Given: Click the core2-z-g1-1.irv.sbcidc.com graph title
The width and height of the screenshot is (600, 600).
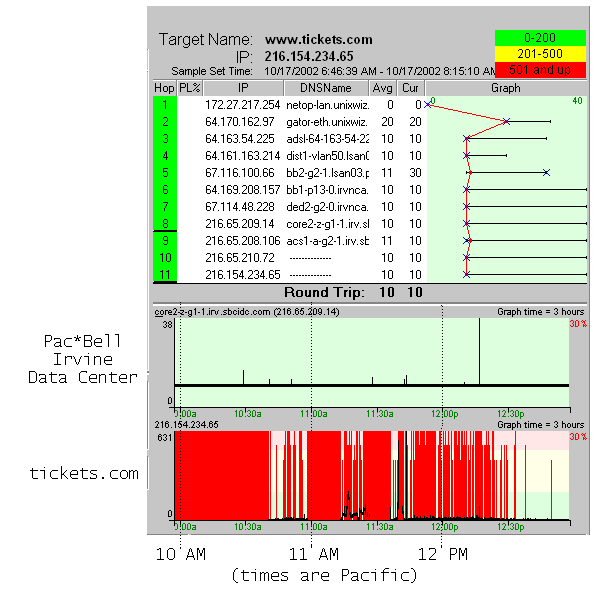Looking at the screenshot, I should click(x=247, y=312).
